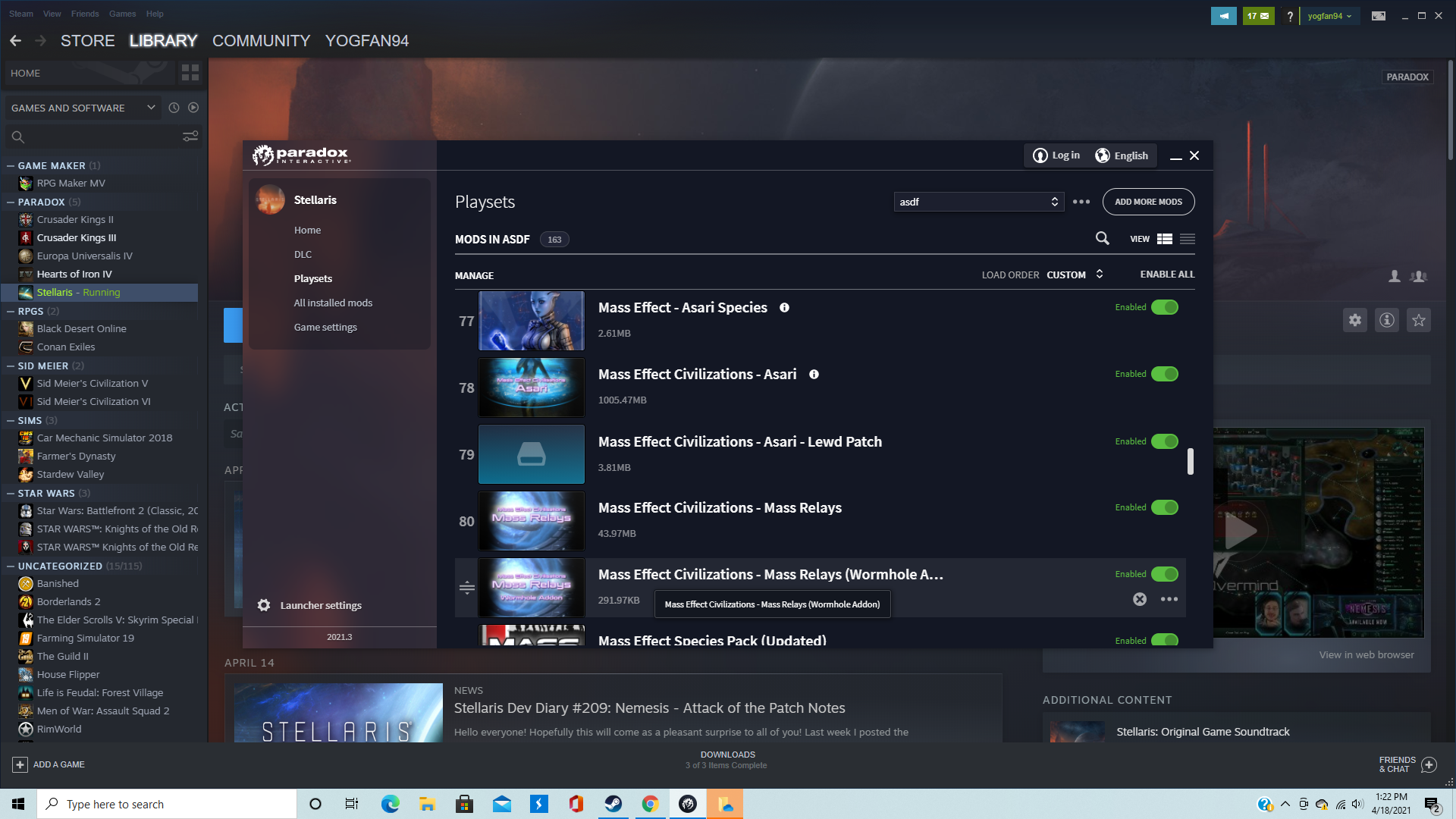Toggle Mass Effect Civilizations - Mass Relays mod

pyautogui.click(x=1165, y=507)
